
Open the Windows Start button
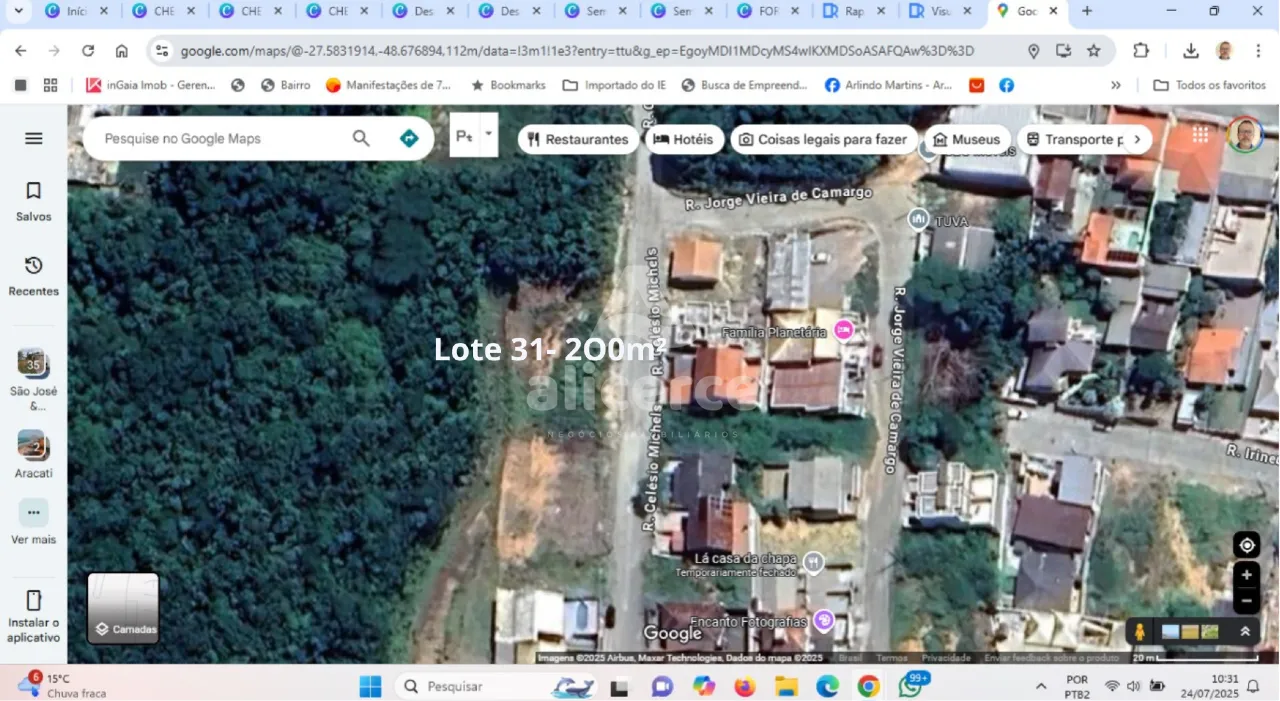370,686
